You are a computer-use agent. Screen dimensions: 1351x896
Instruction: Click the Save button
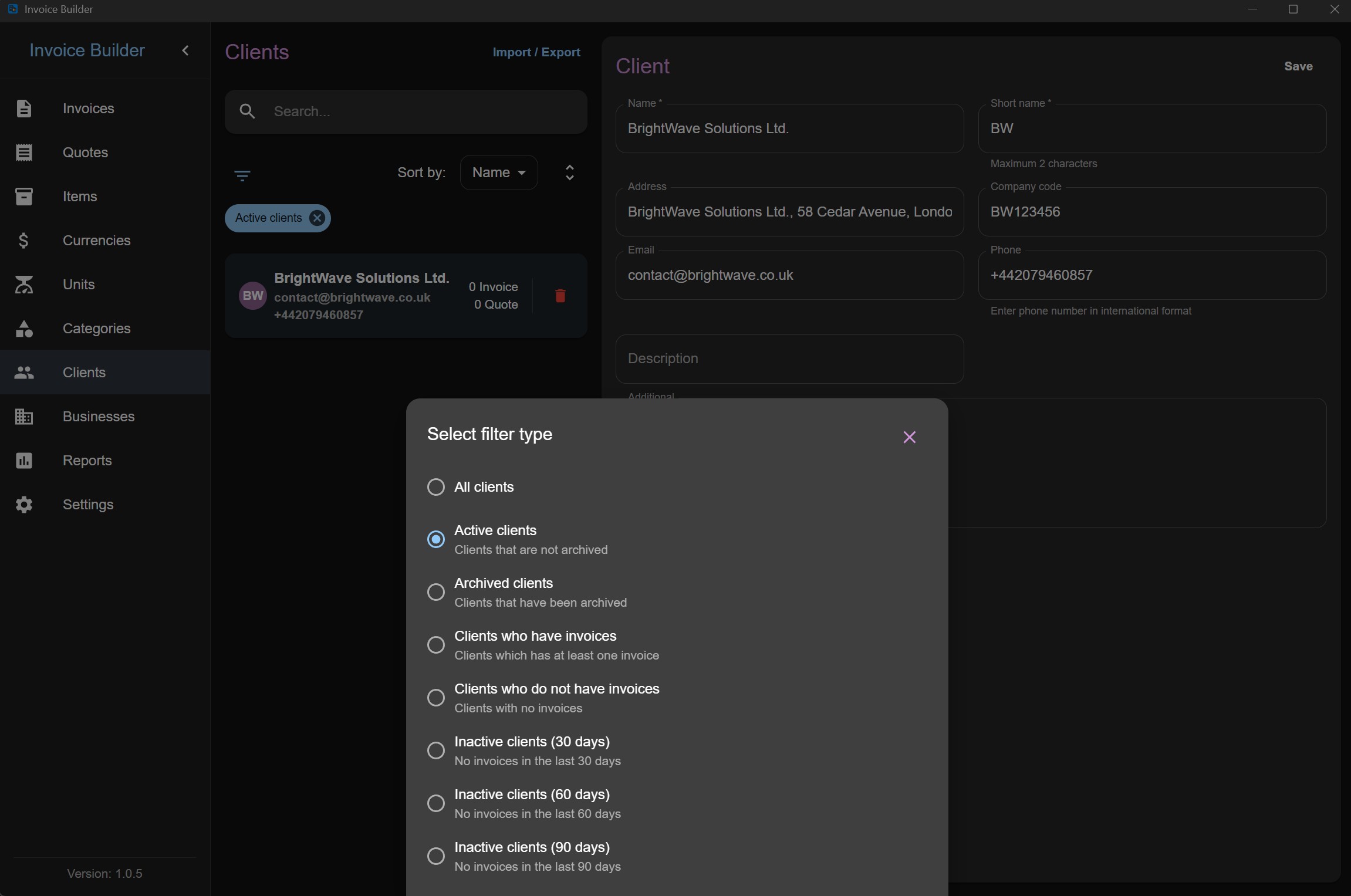1298,66
